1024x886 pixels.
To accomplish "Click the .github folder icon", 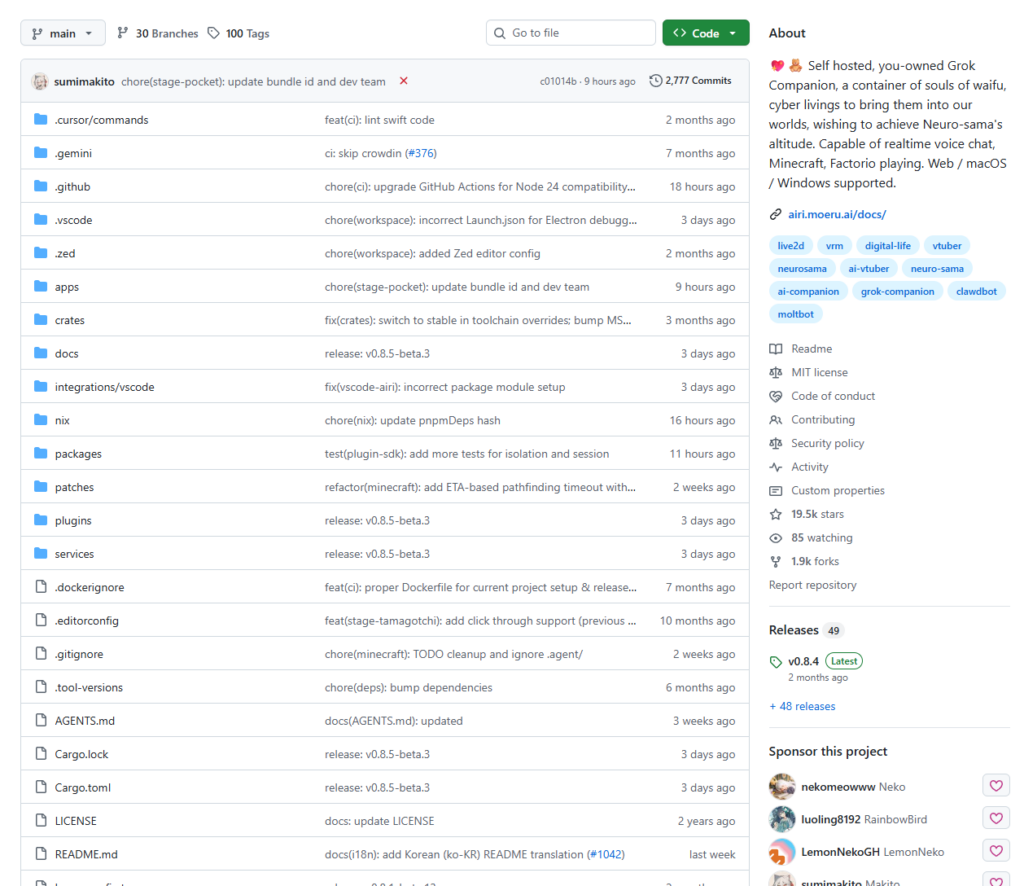I will point(41,187).
